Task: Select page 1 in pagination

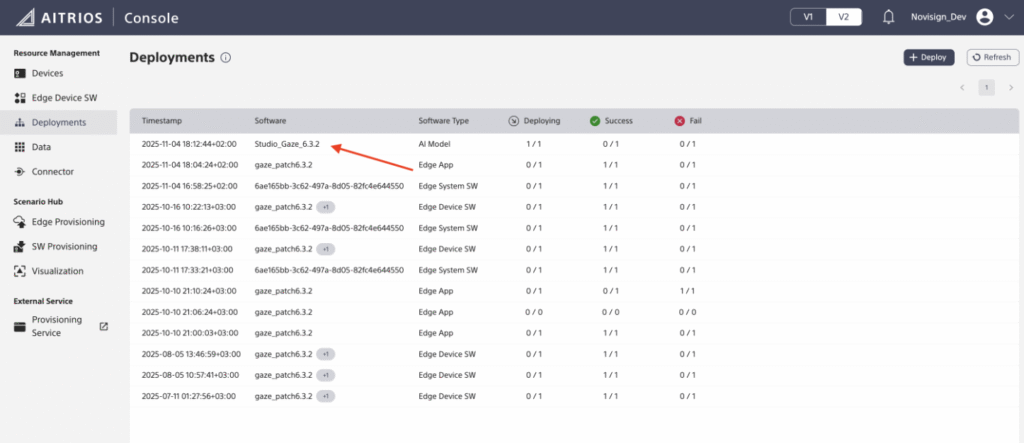Action: [x=986, y=88]
